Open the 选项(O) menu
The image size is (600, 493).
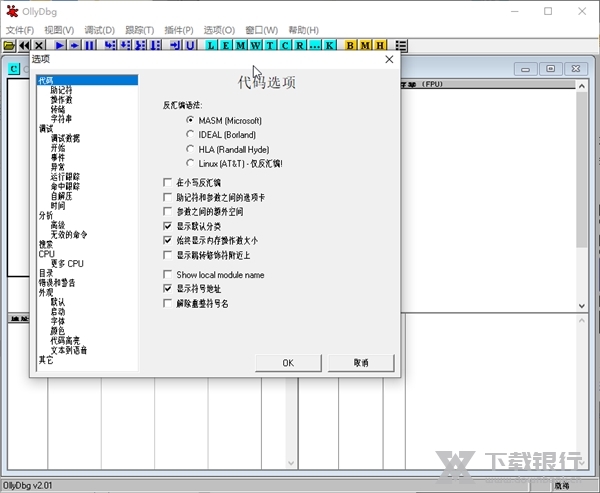point(219,30)
